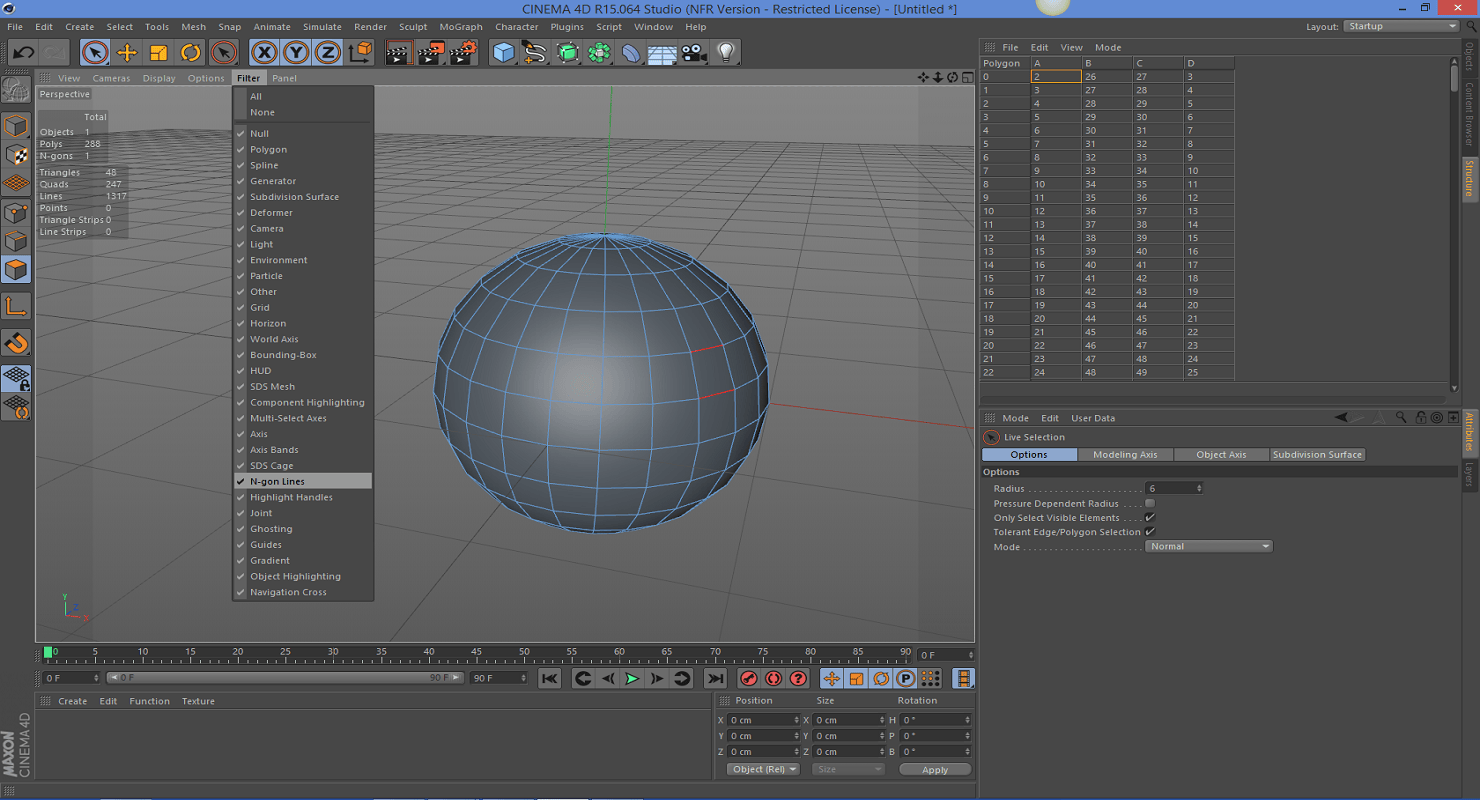Image resolution: width=1480 pixels, height=800 pixels.
Task: Click the Make Editable icon in the left toolbar
Action: click(16, 90)
